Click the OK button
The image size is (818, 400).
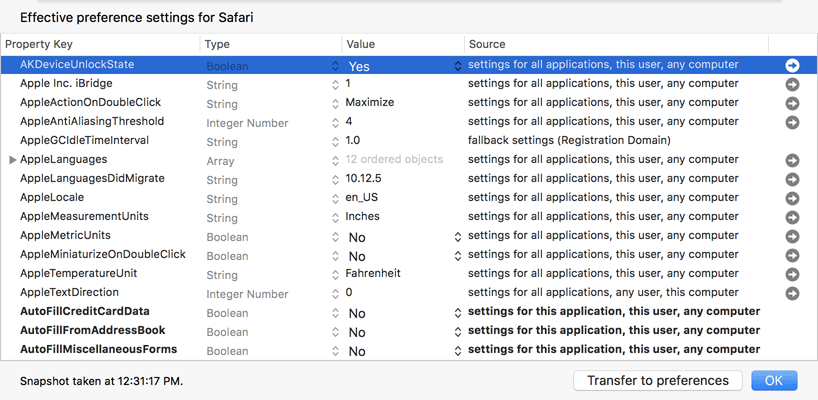coord(774,381)
